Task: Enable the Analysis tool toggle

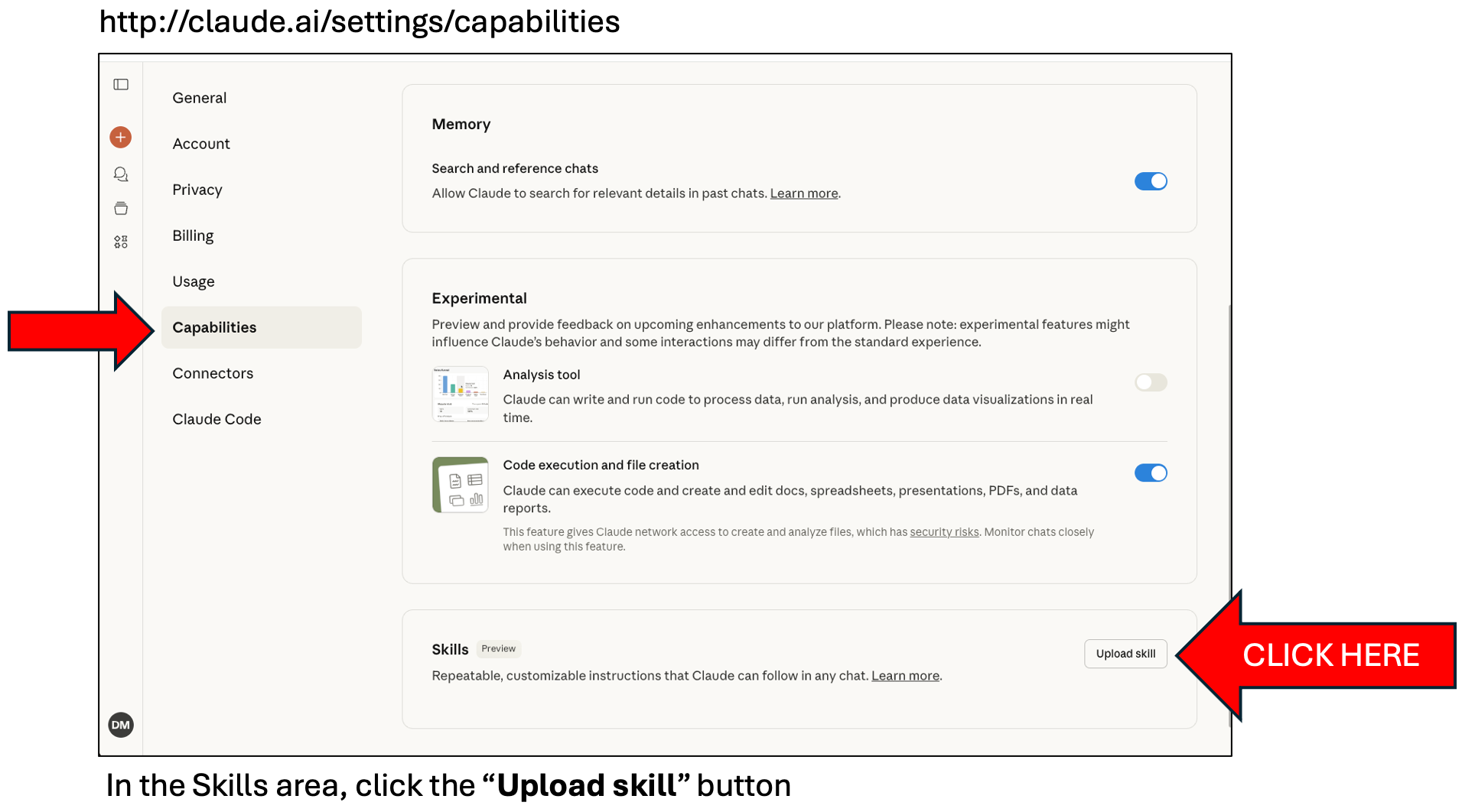Action: click(x=1151, y=382)
